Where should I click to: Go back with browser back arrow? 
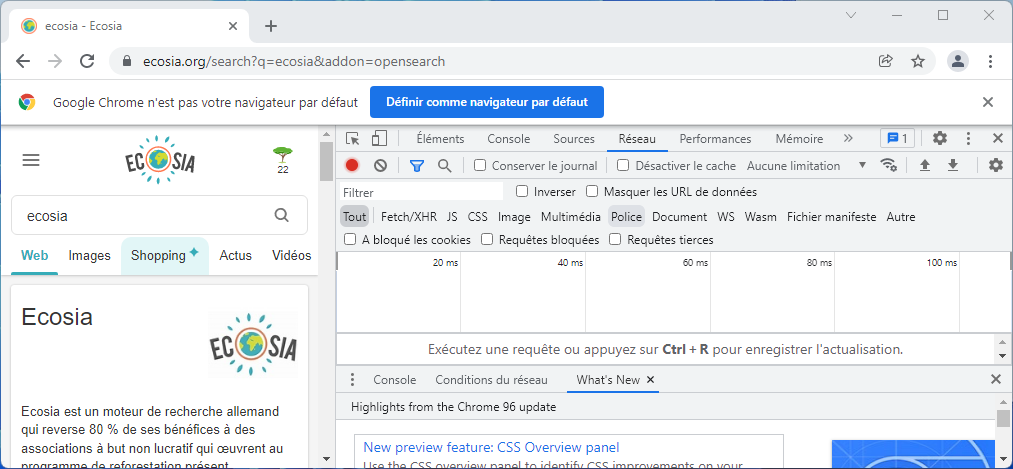coord(23,61)
